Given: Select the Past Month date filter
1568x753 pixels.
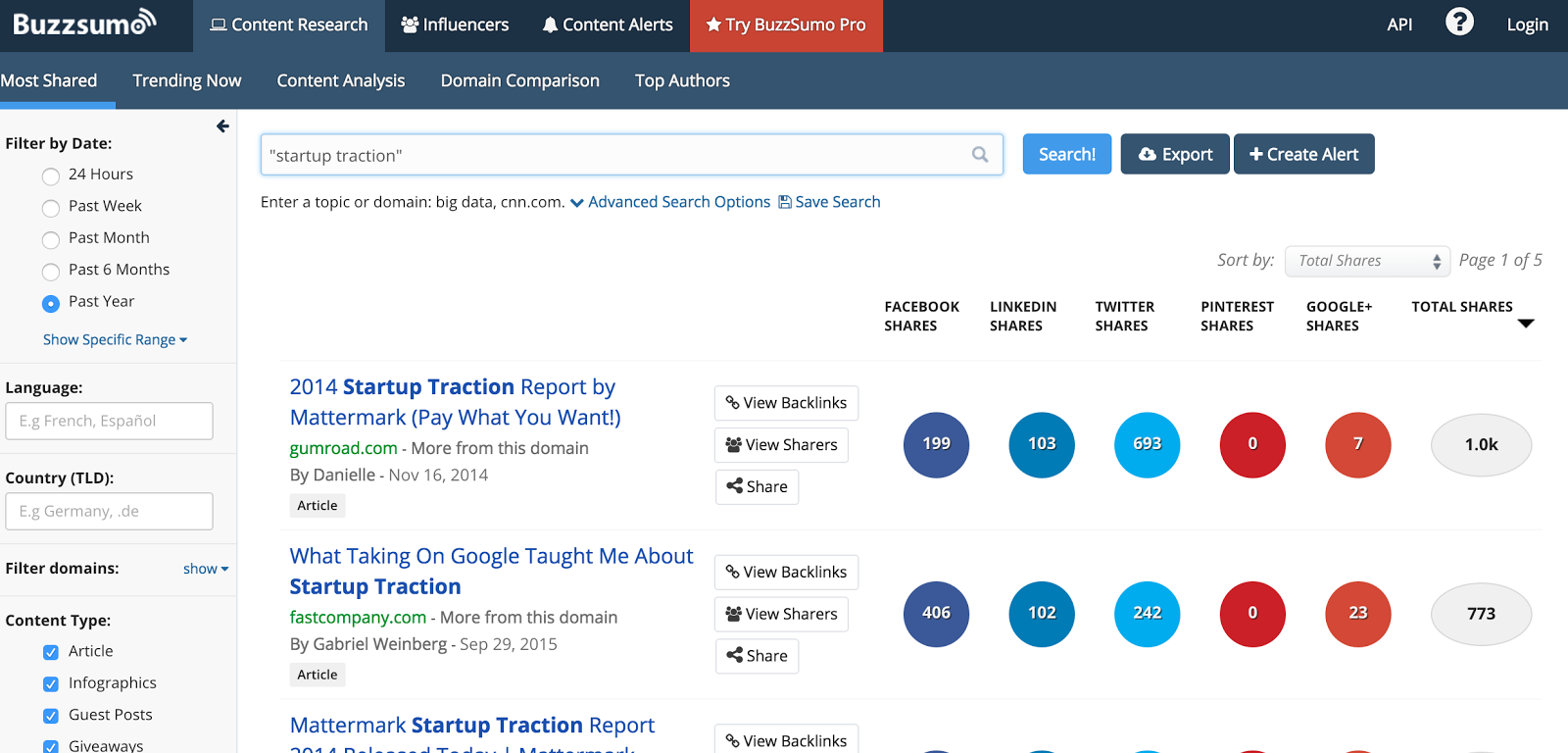Looking at the screenshot, I should 51,240.
